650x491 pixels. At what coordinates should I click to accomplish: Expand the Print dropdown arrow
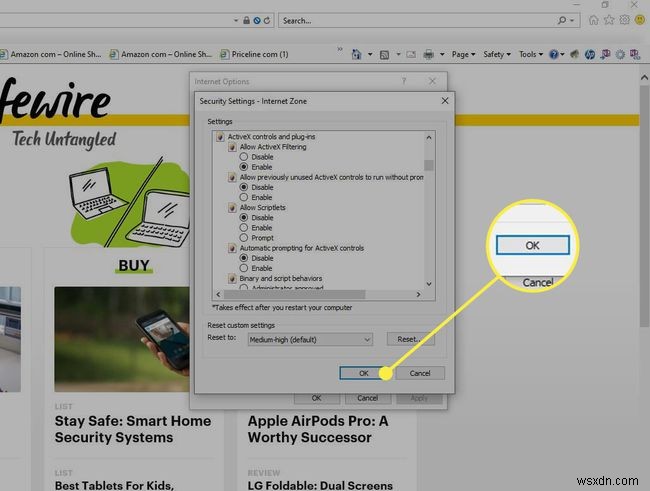click(442, 54)
